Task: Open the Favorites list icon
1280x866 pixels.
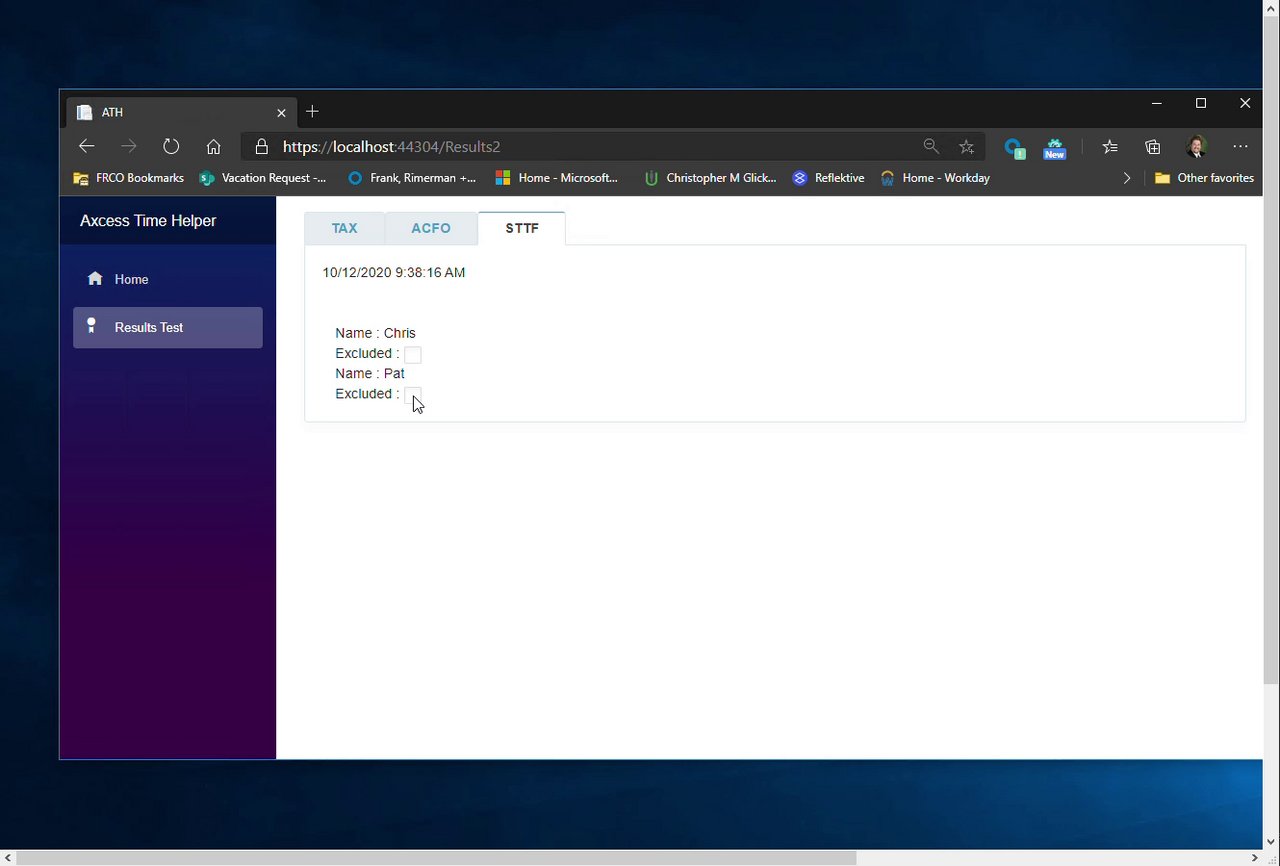Action: point(1110,147)
